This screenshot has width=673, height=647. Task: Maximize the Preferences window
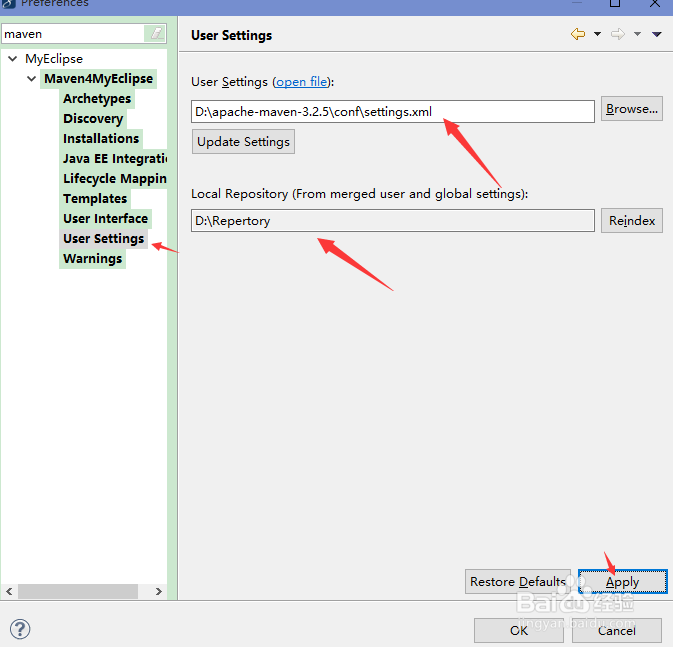[x=615, y=3]
